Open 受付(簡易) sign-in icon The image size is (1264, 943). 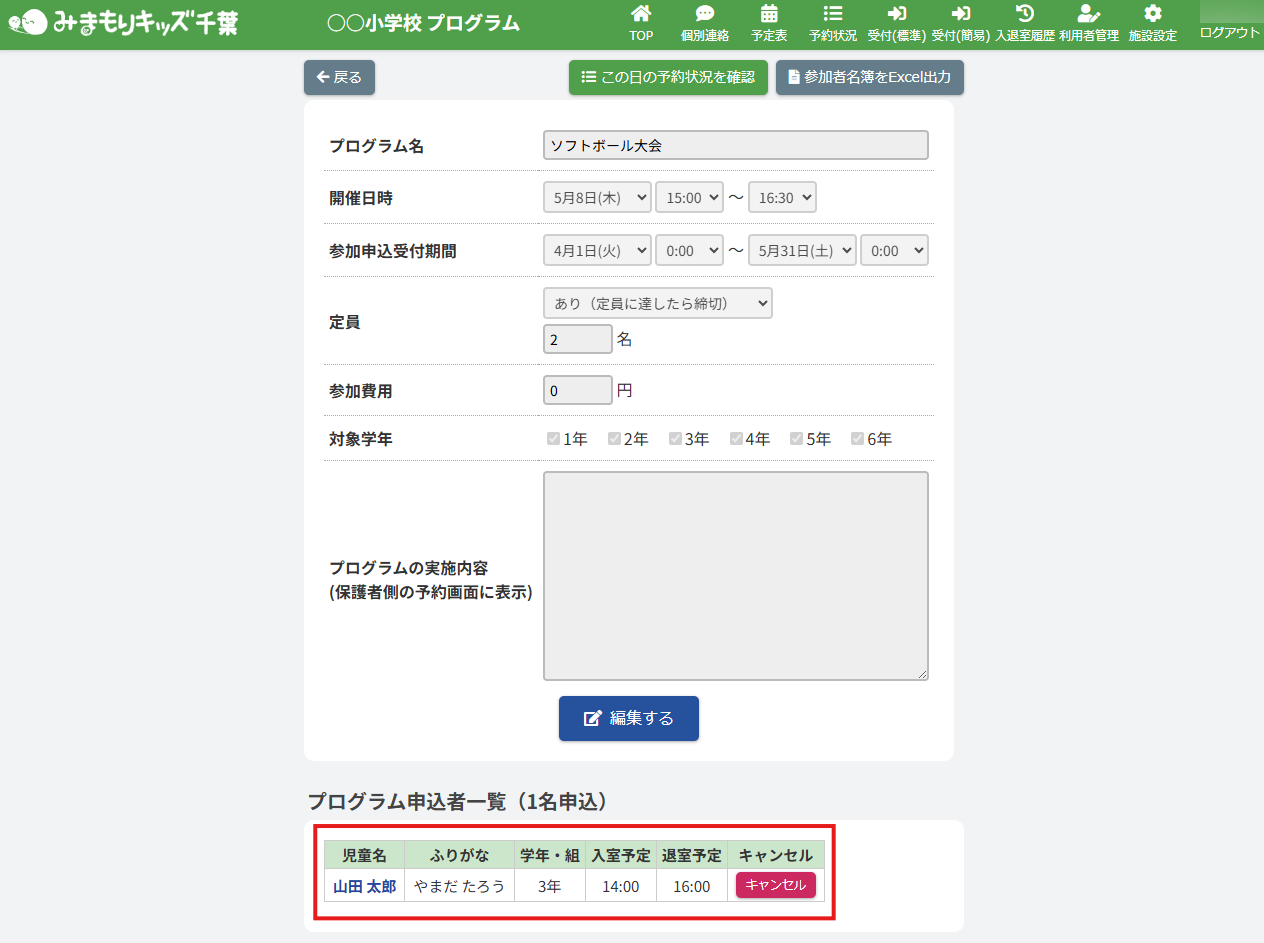click(x=960, y=14)
